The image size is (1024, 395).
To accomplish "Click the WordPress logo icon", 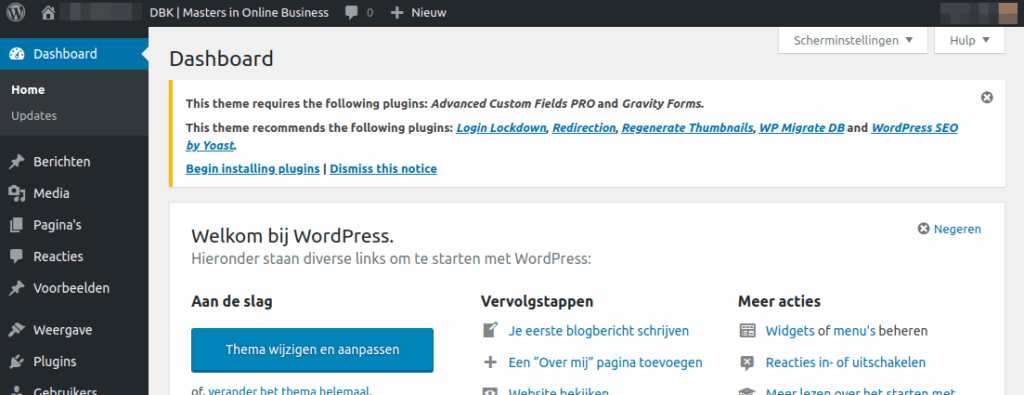I will (x=16, y=12).
